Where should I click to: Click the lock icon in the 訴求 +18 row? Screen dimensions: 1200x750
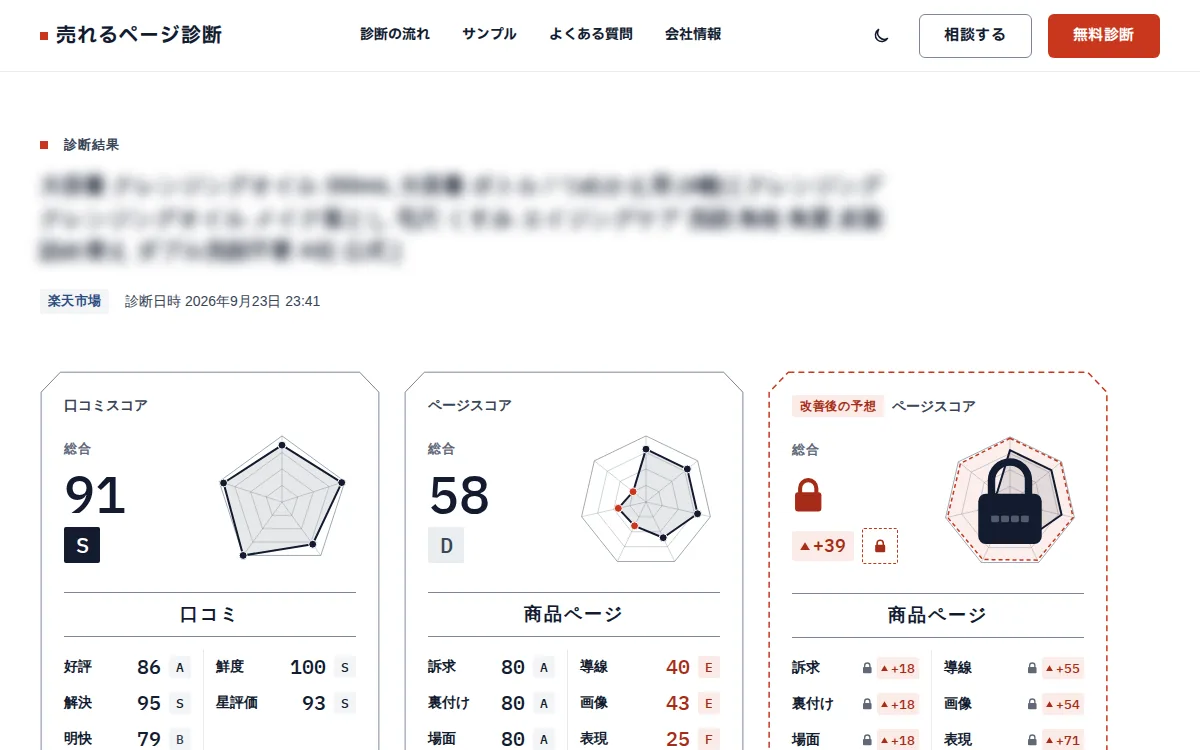pyautogui.click(x=868, y=668)
